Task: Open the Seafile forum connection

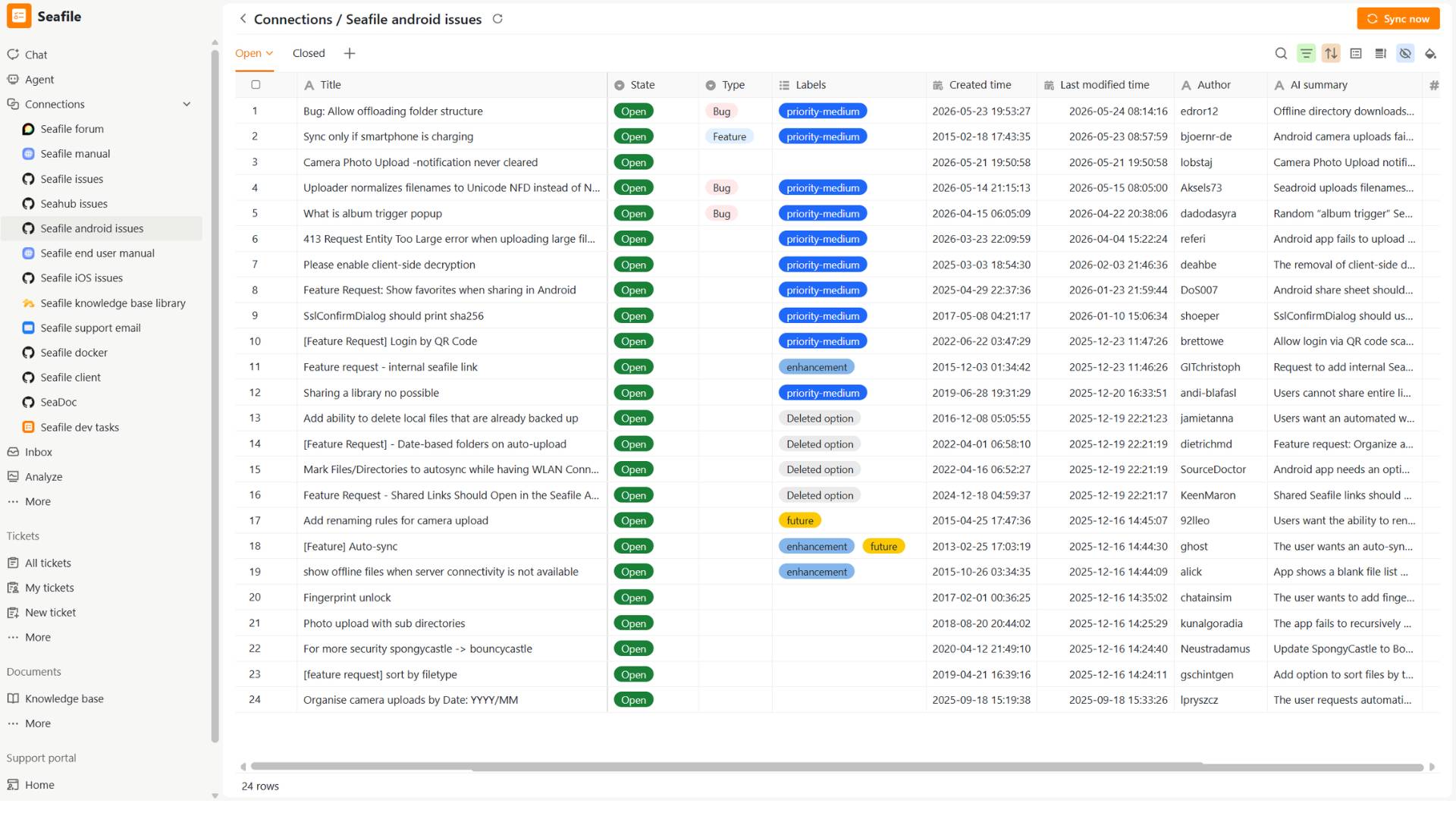Action: (x=72, y=129)
